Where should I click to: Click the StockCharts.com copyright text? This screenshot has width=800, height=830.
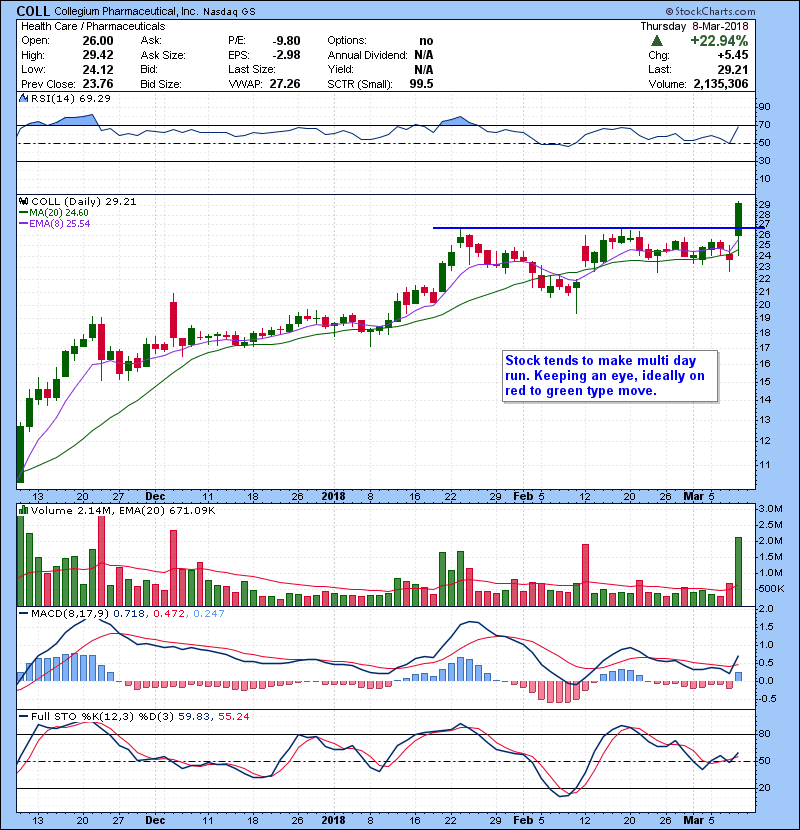[711, 11]
